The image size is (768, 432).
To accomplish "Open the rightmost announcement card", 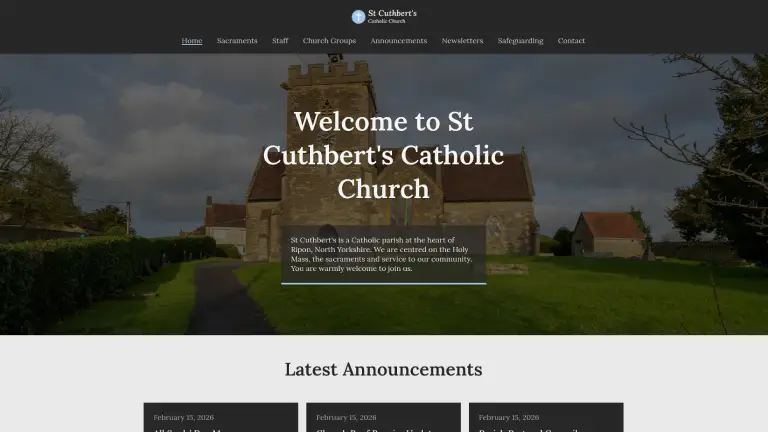I will tap(546, 417).
